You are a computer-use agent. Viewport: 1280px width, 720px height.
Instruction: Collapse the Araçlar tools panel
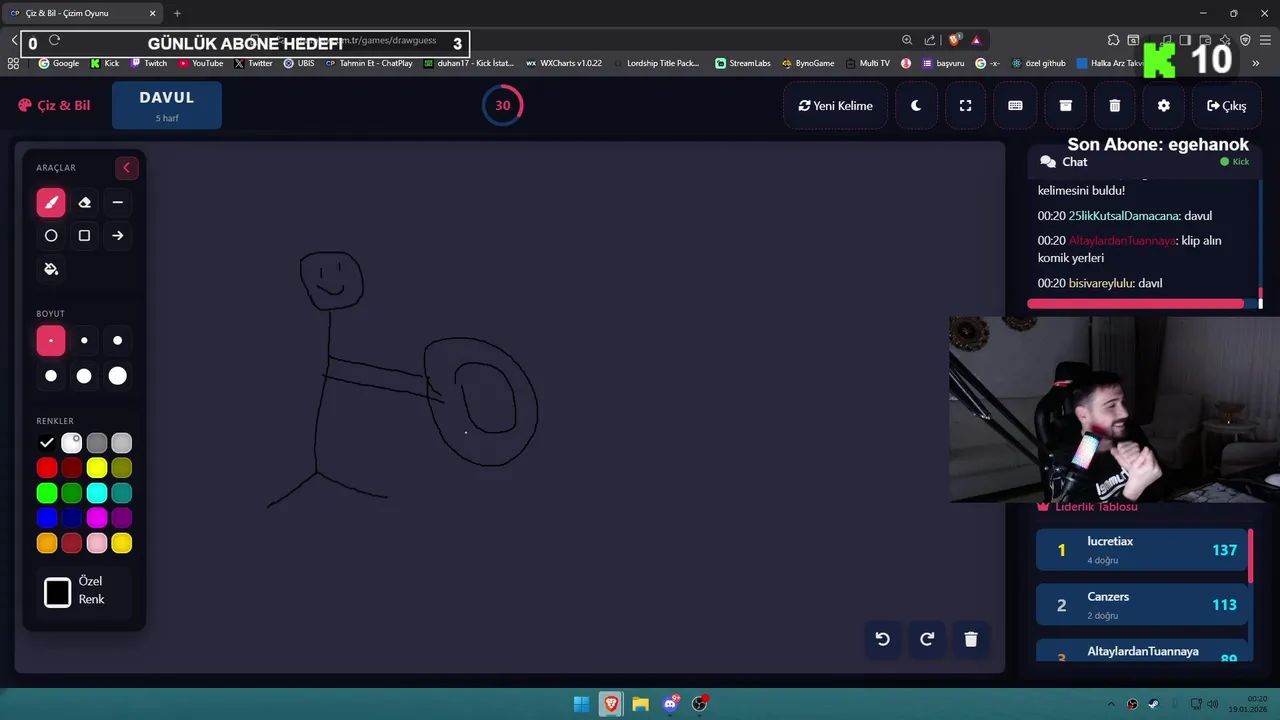click(x=126, y=168)
